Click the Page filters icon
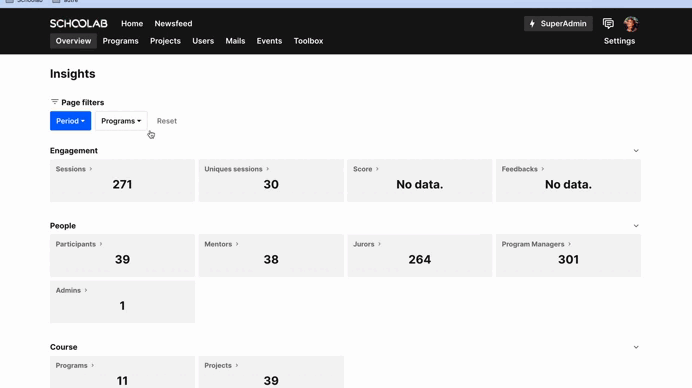 tap(55, 102)
